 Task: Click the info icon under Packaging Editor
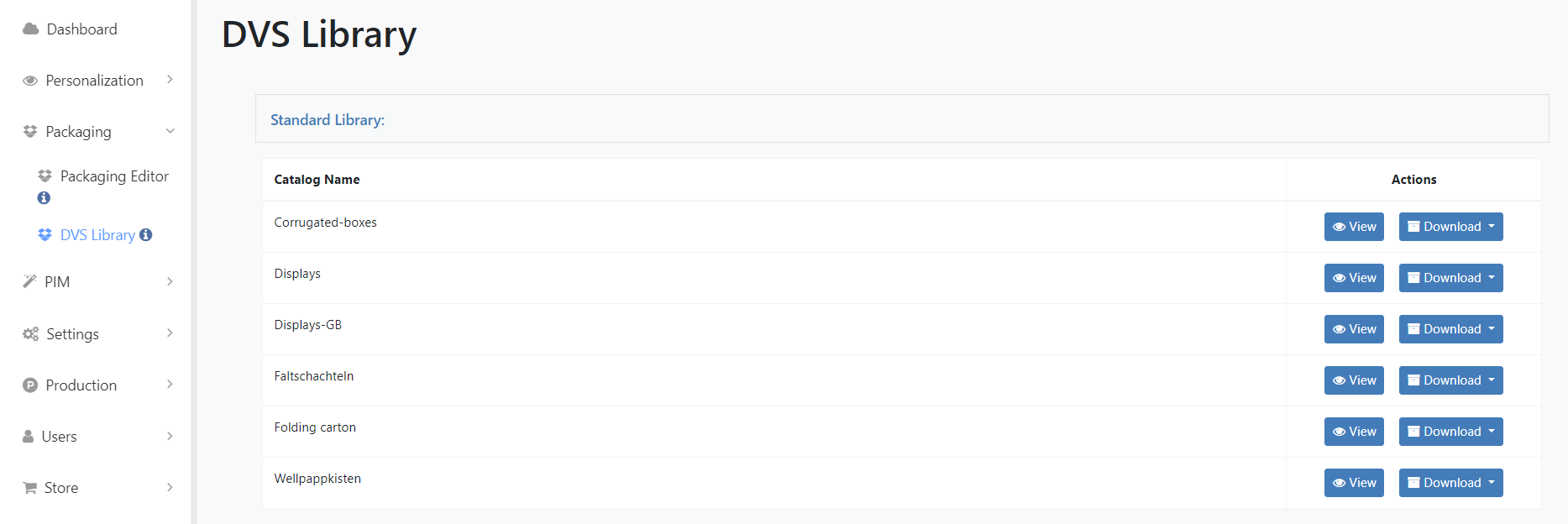pyautogui.click(x=44, y=198)
